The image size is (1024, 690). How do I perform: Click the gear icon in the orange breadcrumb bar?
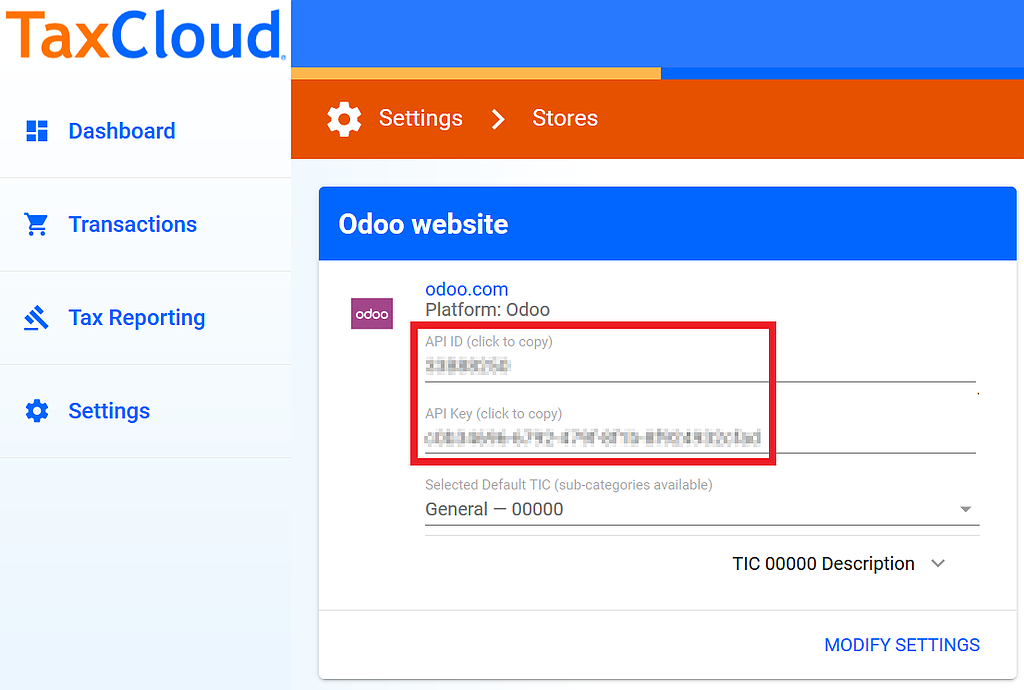tap(345, 119)
